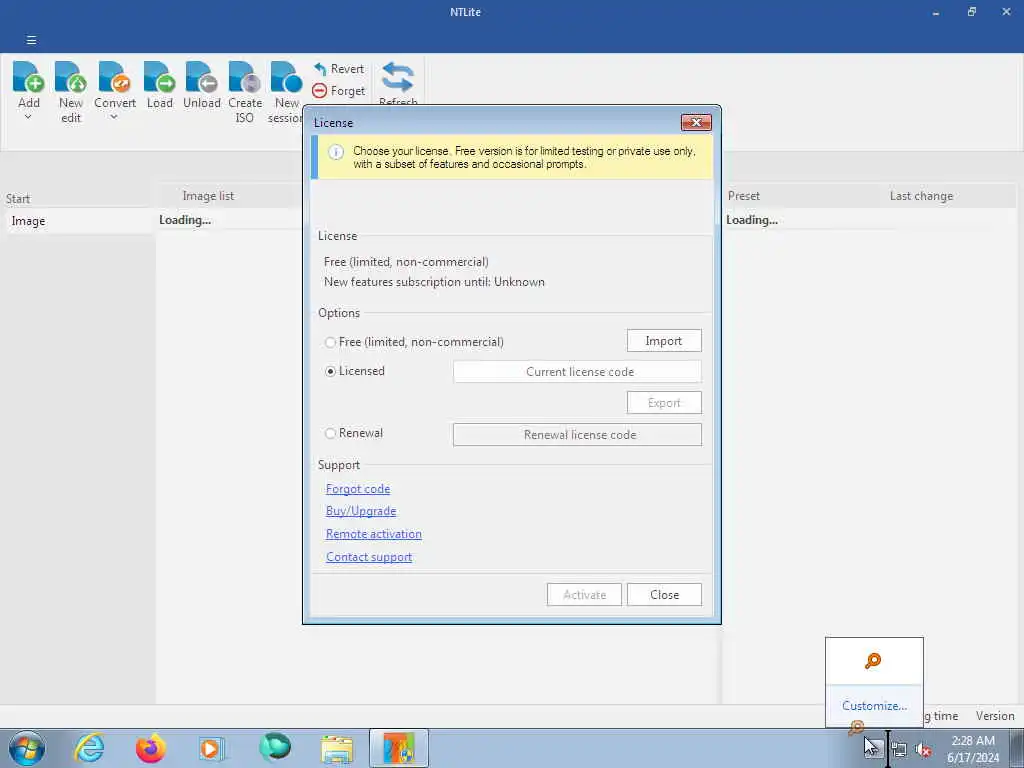Open the Contact support link

tap(369, 557)
